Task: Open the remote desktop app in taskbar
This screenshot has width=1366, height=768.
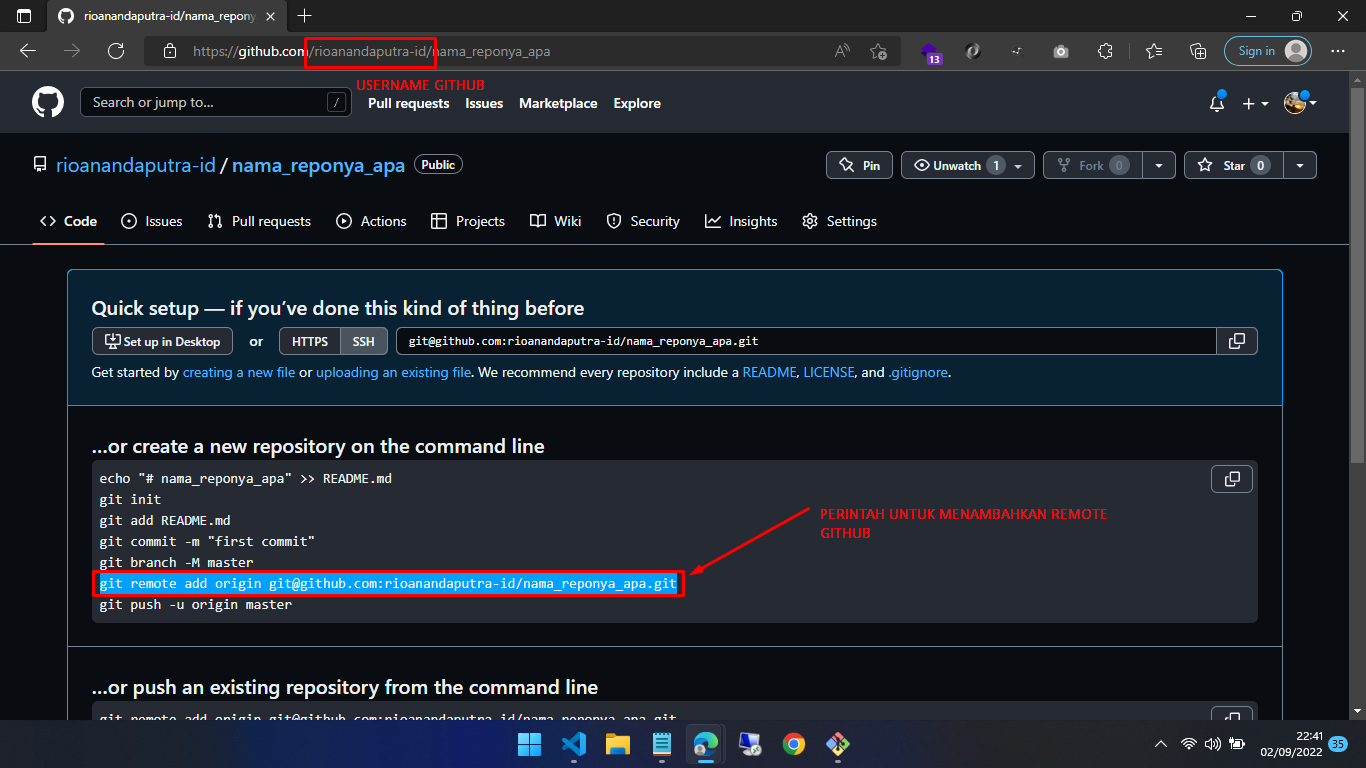Action: tap(750, 744)
